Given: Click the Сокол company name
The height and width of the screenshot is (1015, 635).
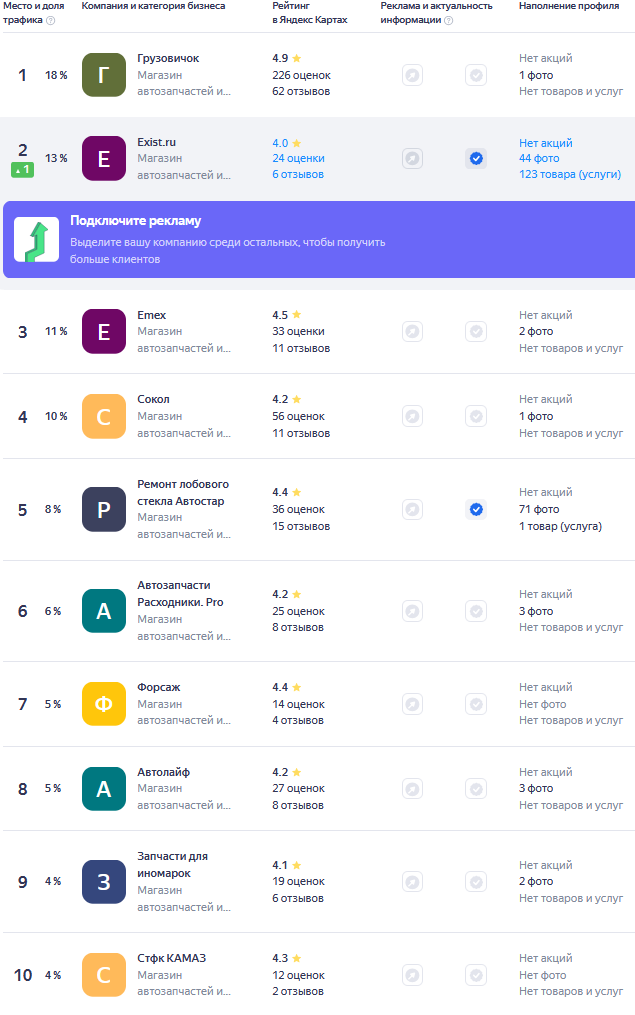Looking at the screenshot, I should (x=153, y=399).
